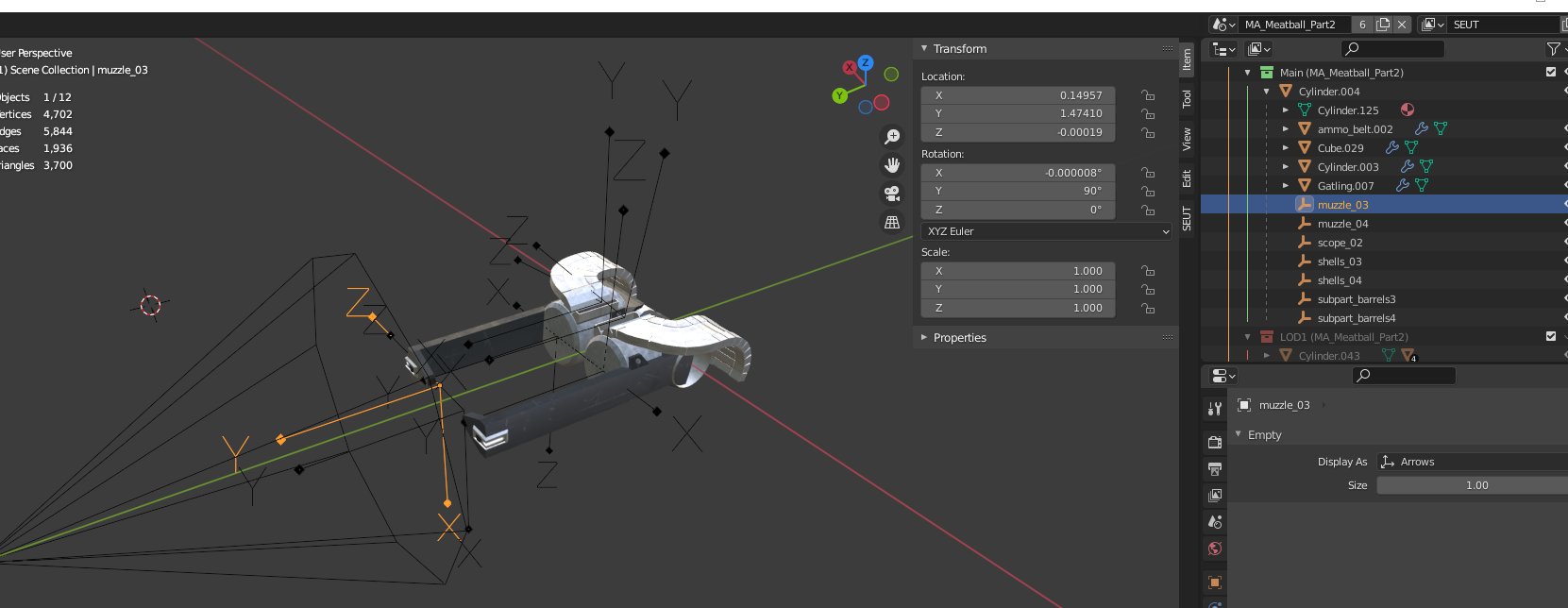Switch orthographic/perspective grid icon

click(x=892, y=223)
